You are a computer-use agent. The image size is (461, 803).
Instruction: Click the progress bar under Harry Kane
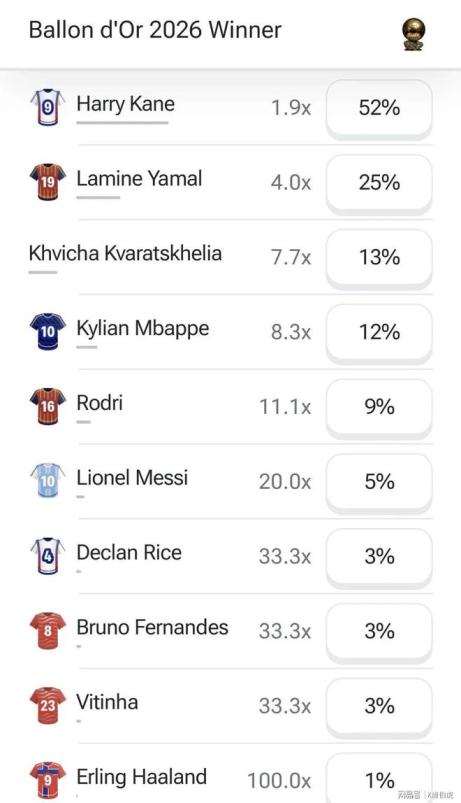pyautogui.click(x=122, y=123)
